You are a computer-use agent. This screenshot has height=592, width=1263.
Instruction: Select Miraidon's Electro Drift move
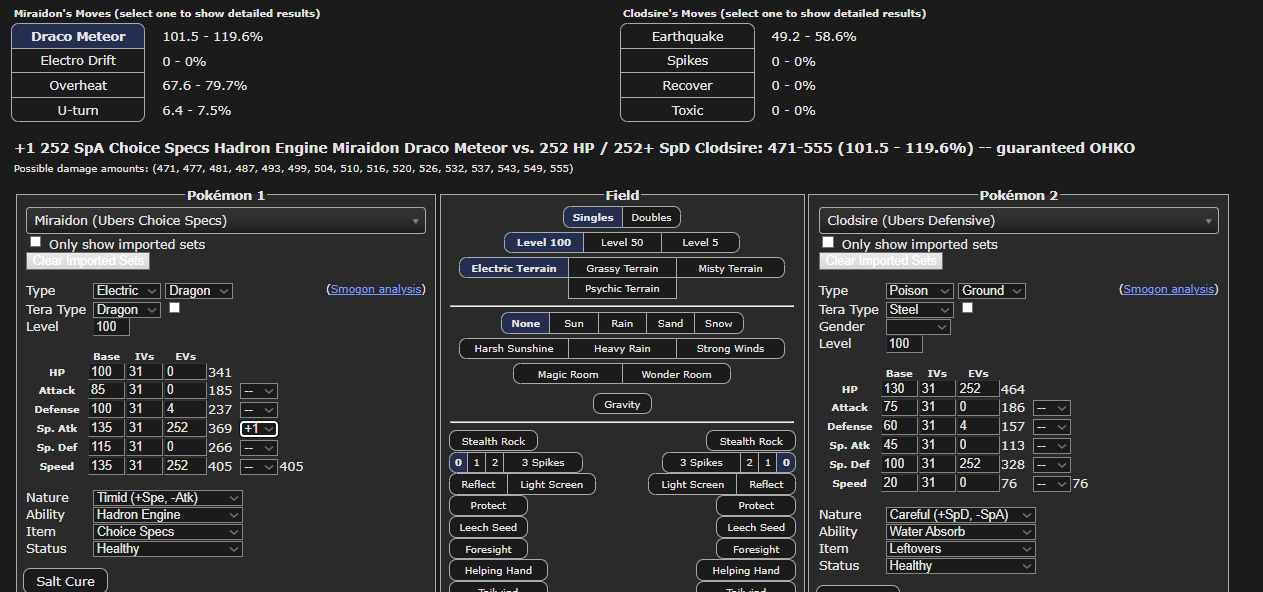[79, 61]
